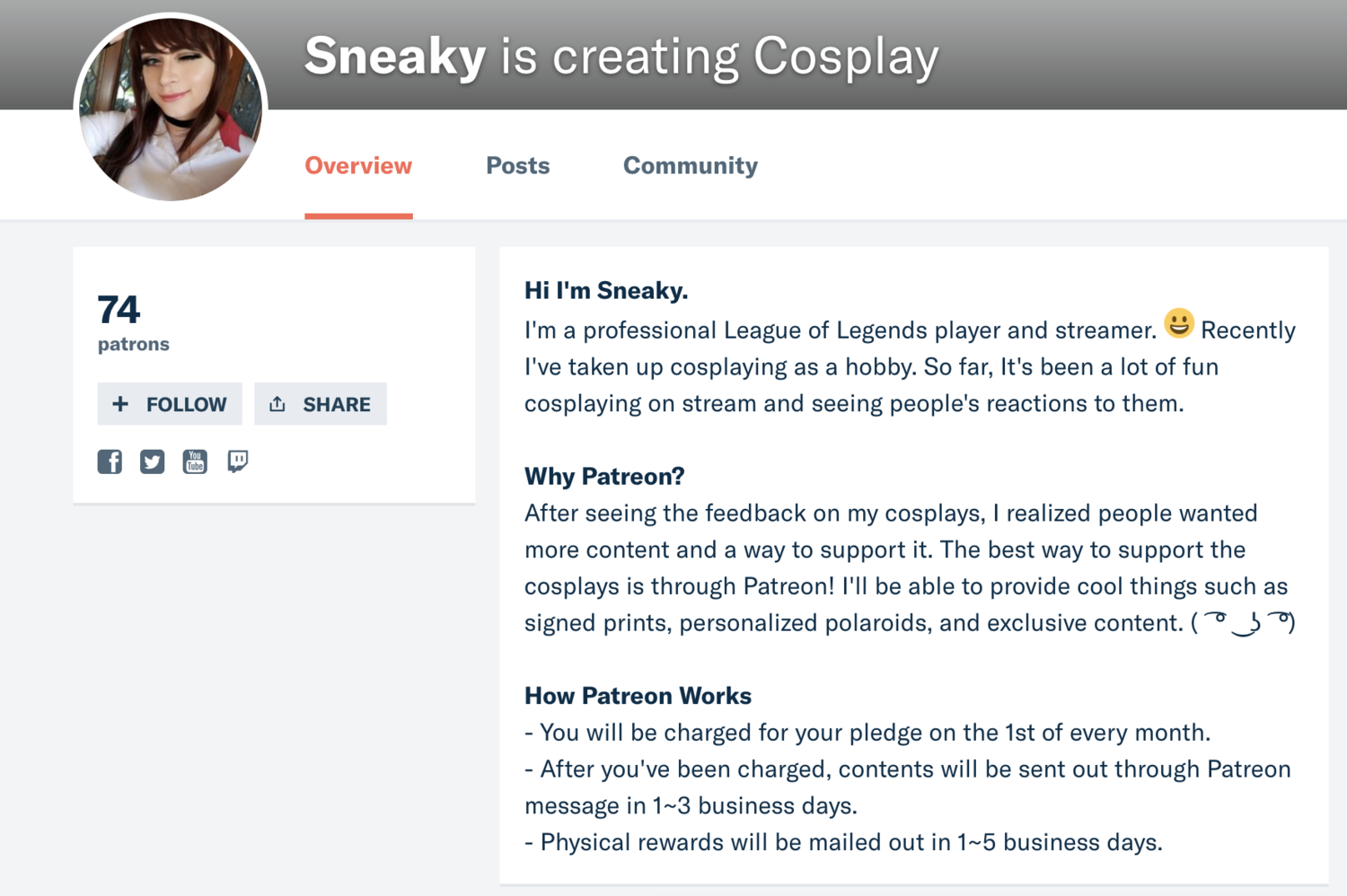Click the 74 patrons count

coord(119,310)
